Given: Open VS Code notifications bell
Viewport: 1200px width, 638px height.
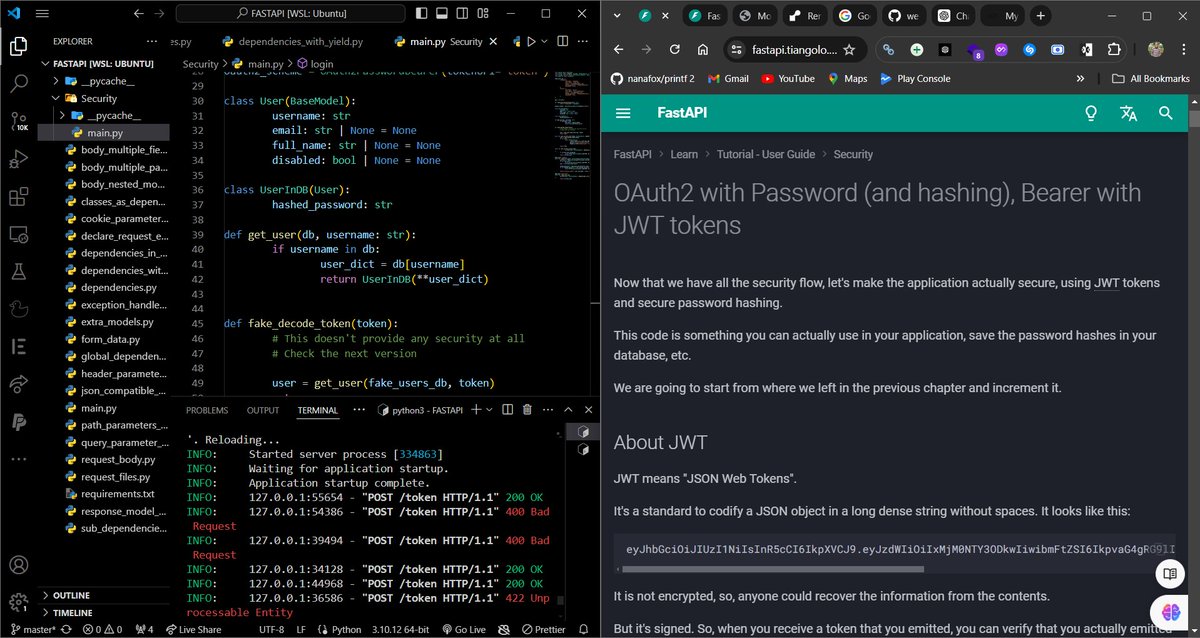Looking at the screenshot, I should coord(585,630).
